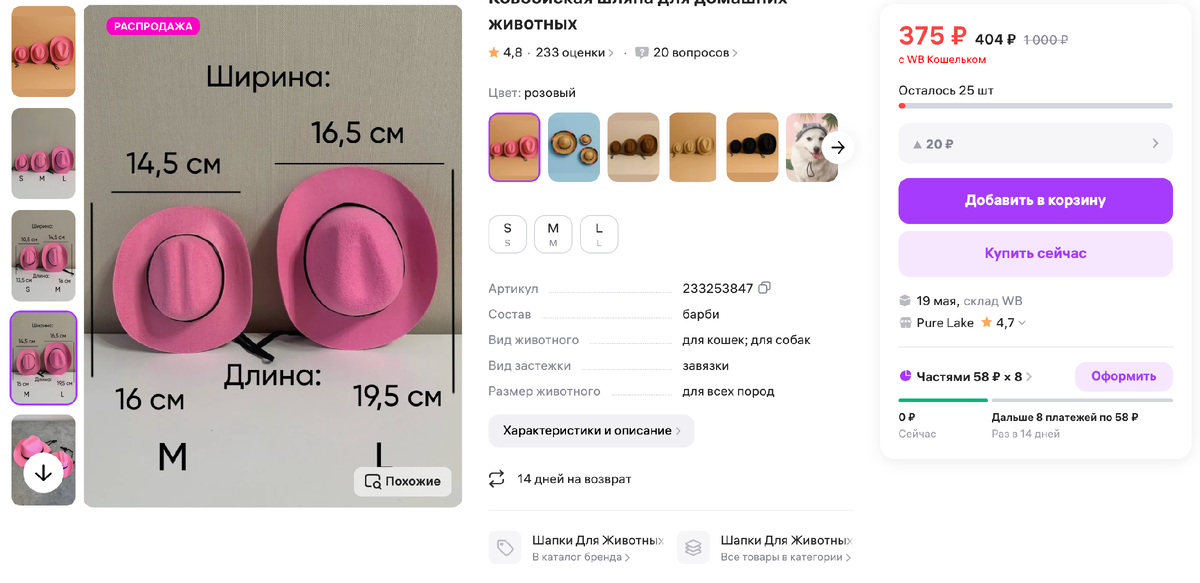Click the brand catalog tag icon
The image size is (1200, 583).
(x=505, y=548)
